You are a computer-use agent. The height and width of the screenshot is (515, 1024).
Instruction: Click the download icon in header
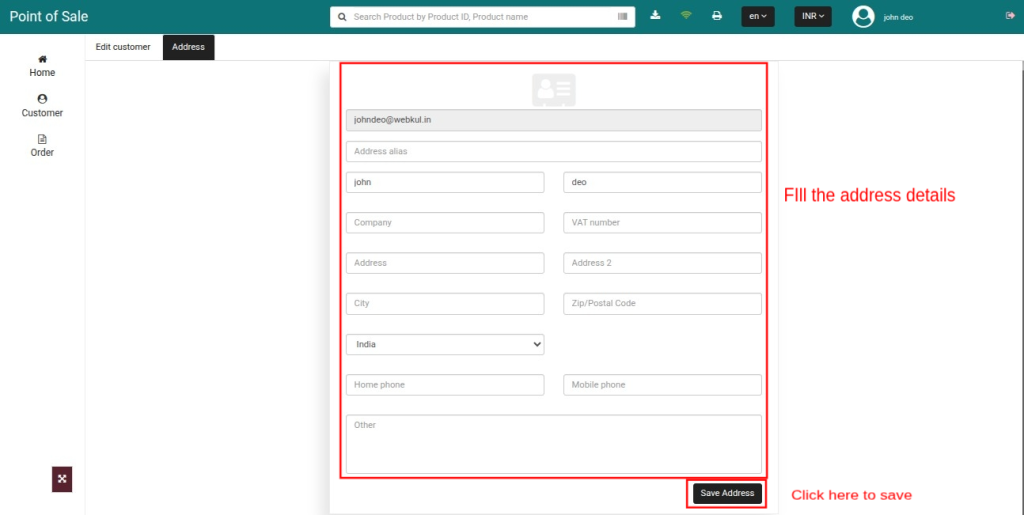pos(656,16)
